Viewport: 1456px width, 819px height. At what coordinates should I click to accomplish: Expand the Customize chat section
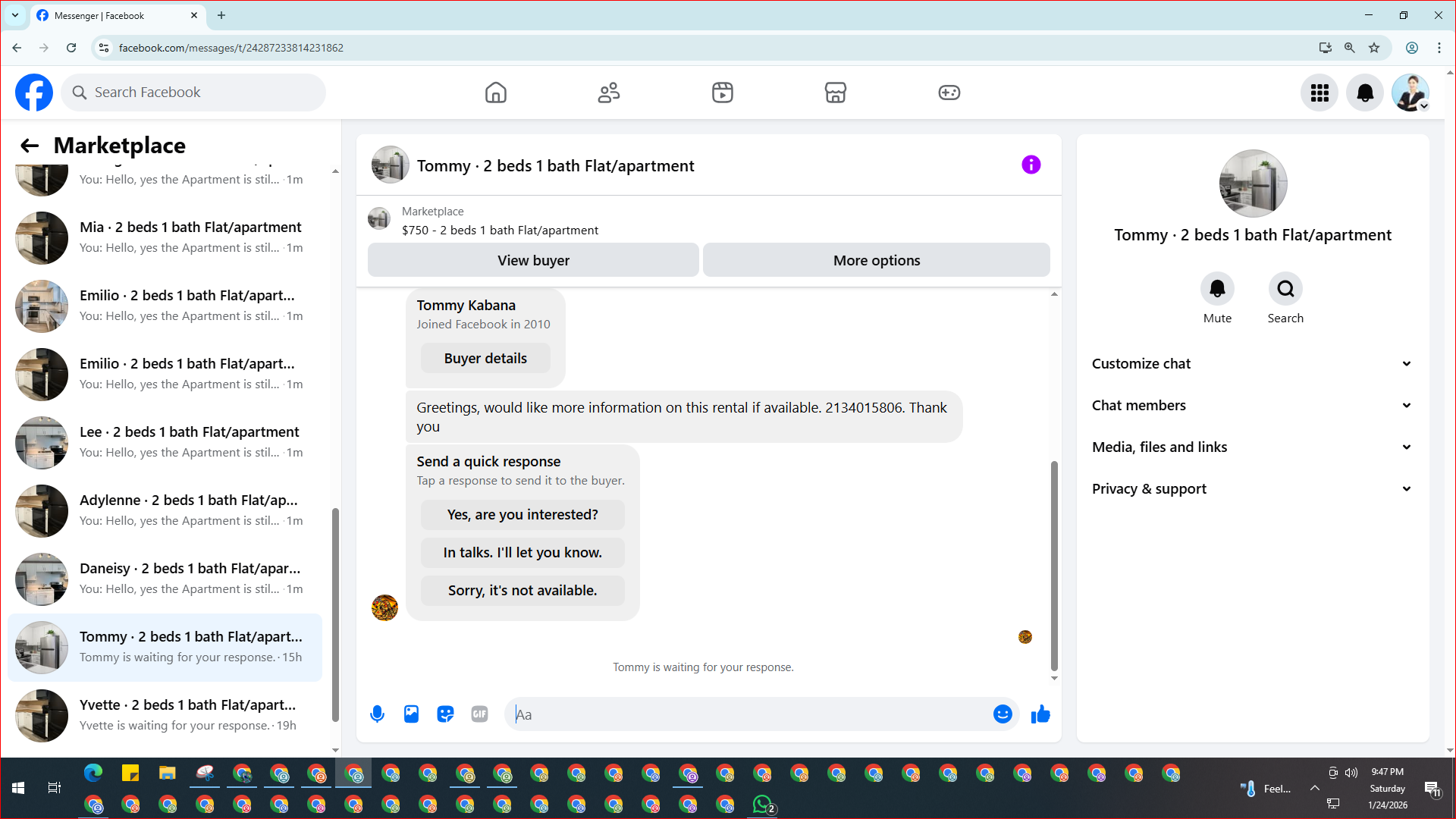tap(1251, 363)
